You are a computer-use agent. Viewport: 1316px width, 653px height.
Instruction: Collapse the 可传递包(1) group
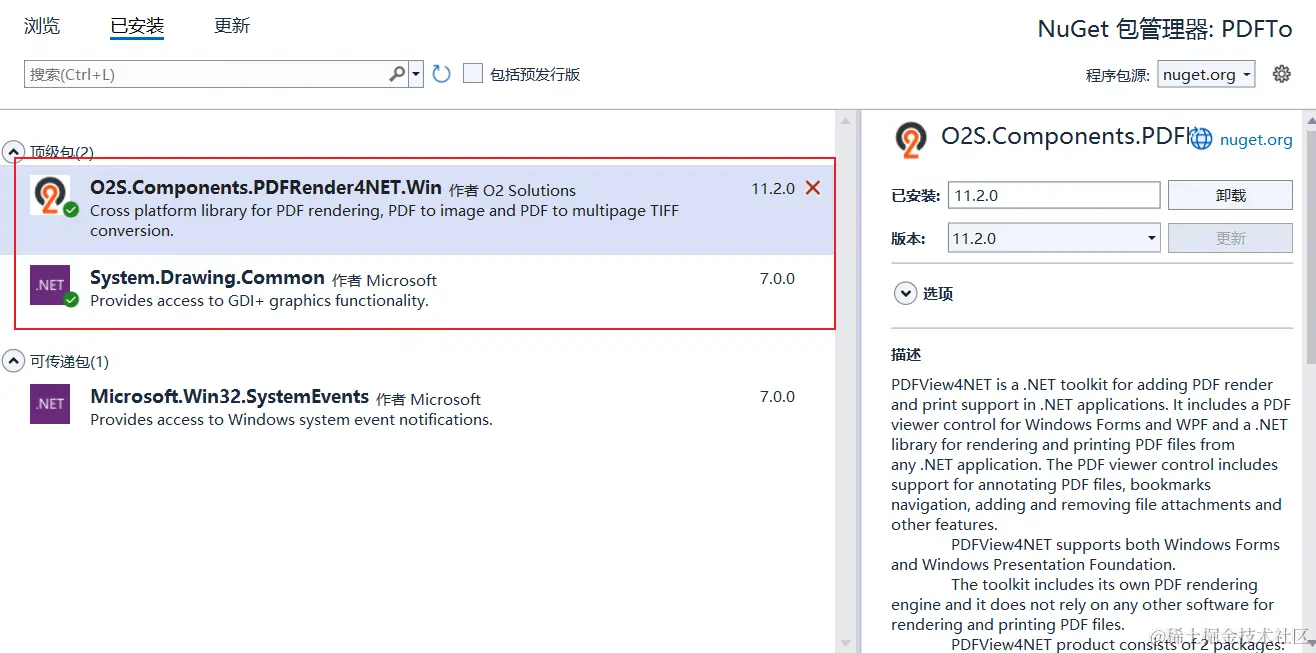coord(14,361)
